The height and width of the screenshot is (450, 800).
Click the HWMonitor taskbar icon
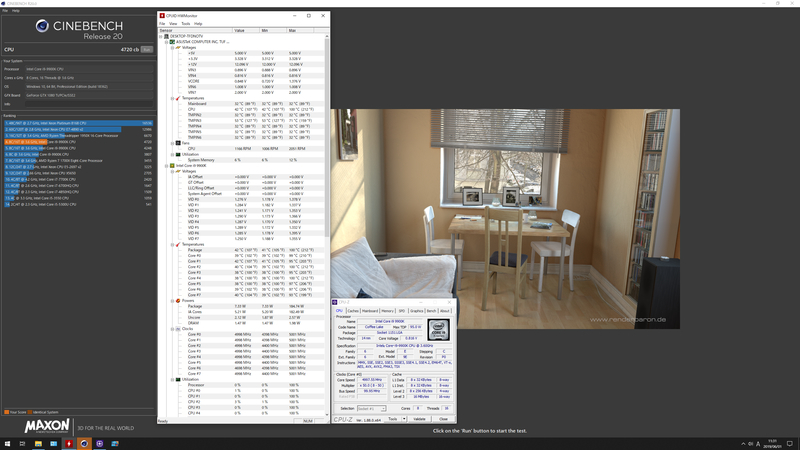(69, 444)
